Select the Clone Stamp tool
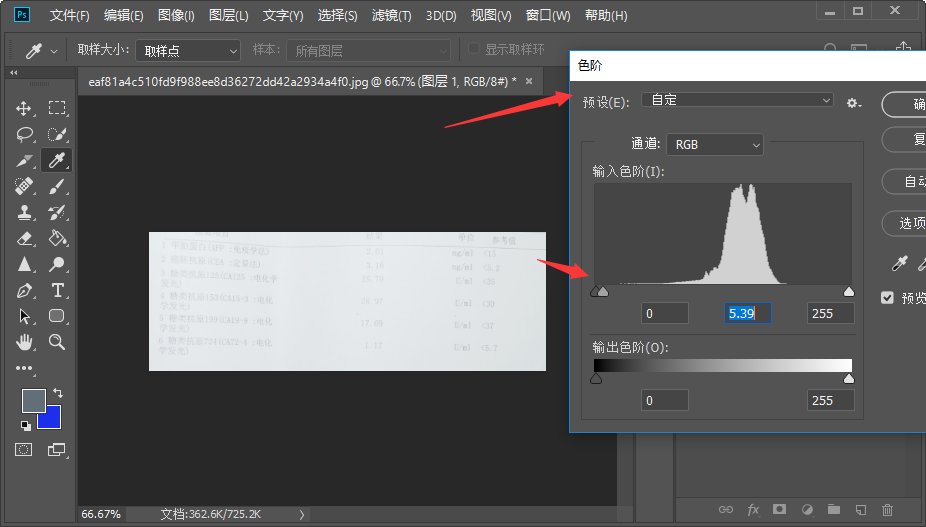 (24, 212)
